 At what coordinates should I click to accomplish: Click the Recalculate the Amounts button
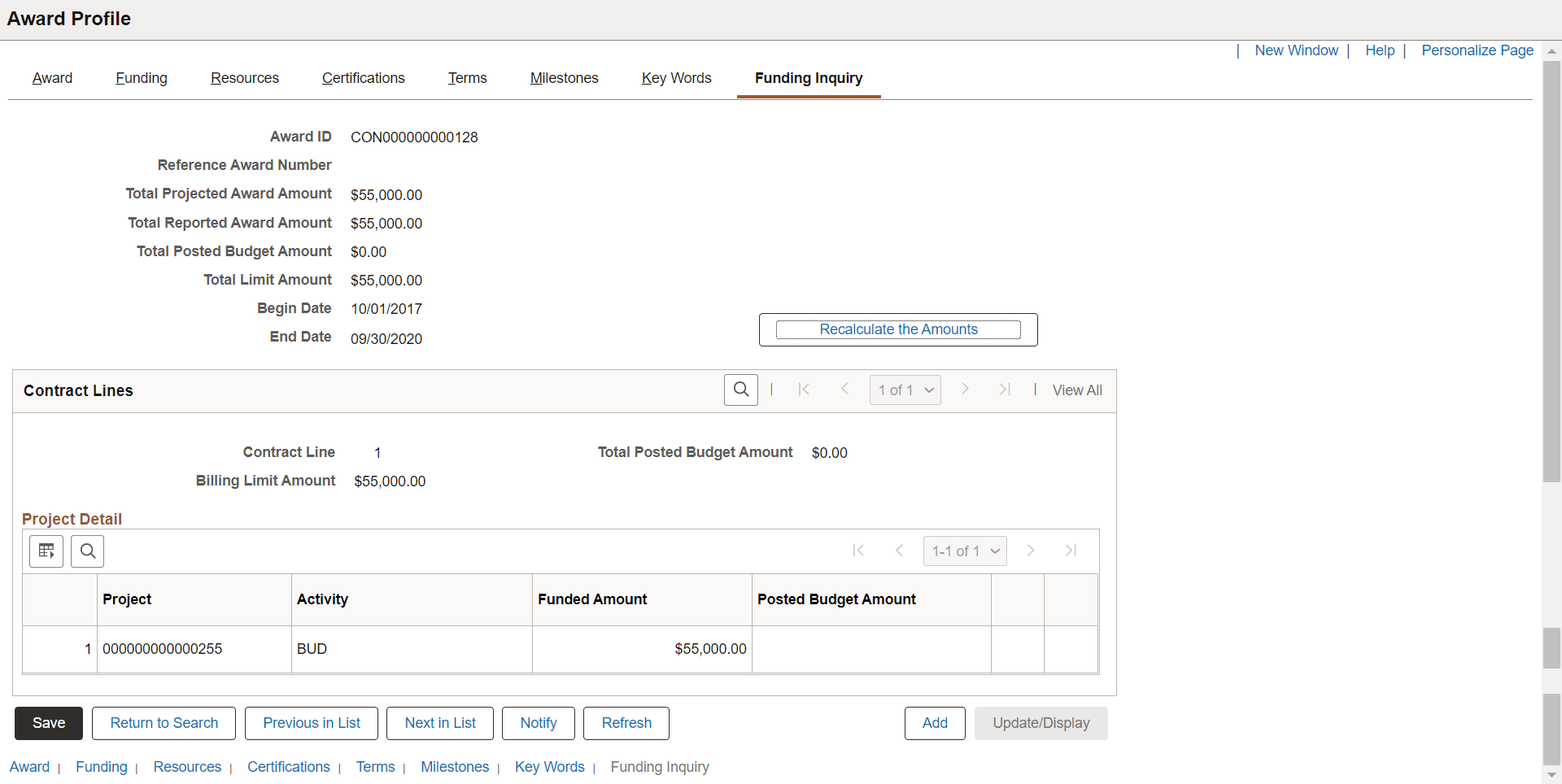coord(898,329)
